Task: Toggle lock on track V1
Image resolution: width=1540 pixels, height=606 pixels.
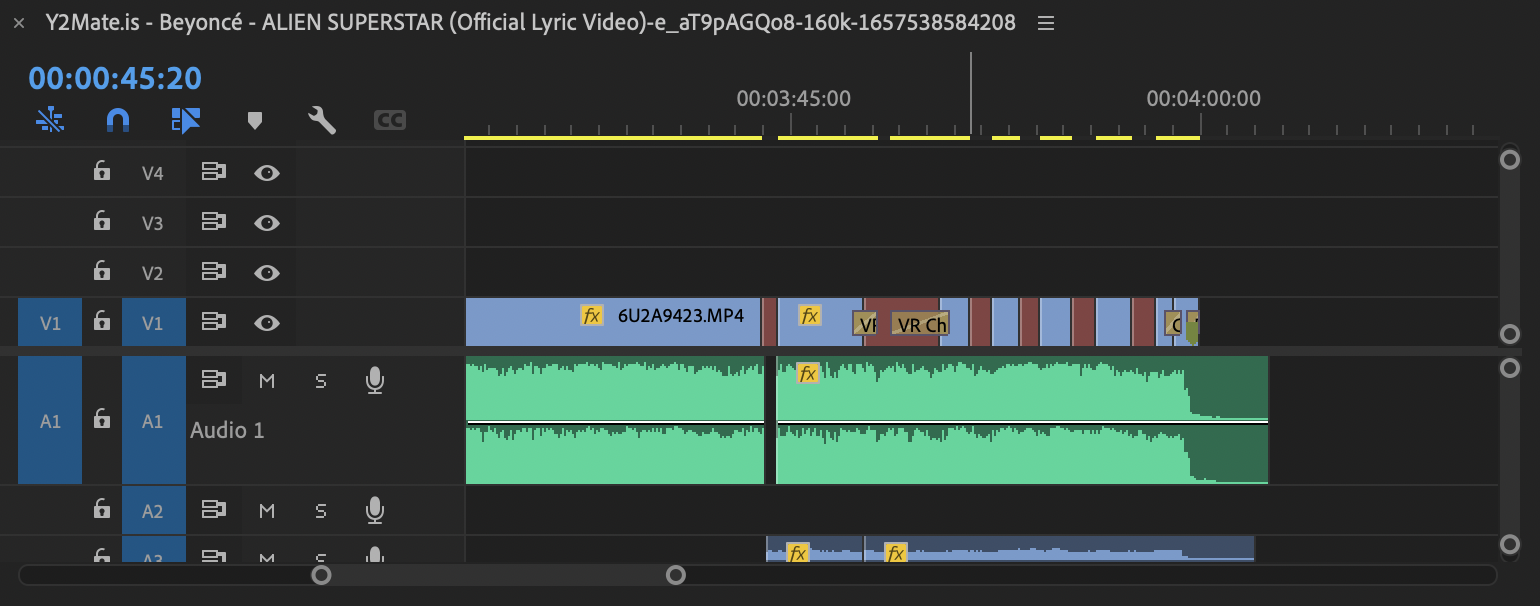Action: (101, 321)
